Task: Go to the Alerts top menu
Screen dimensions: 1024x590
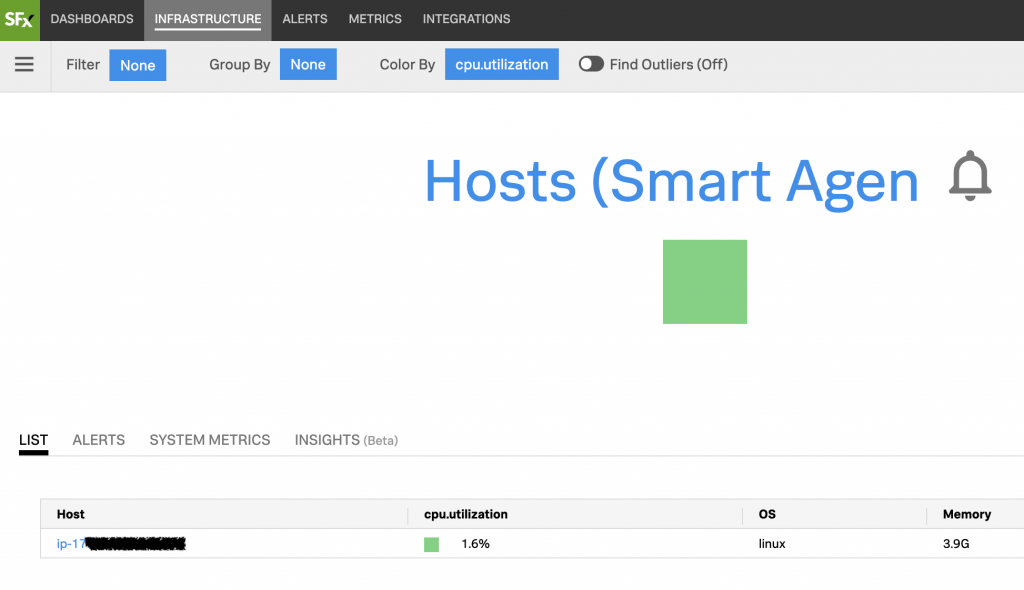Action: click(x=305, y=19)
